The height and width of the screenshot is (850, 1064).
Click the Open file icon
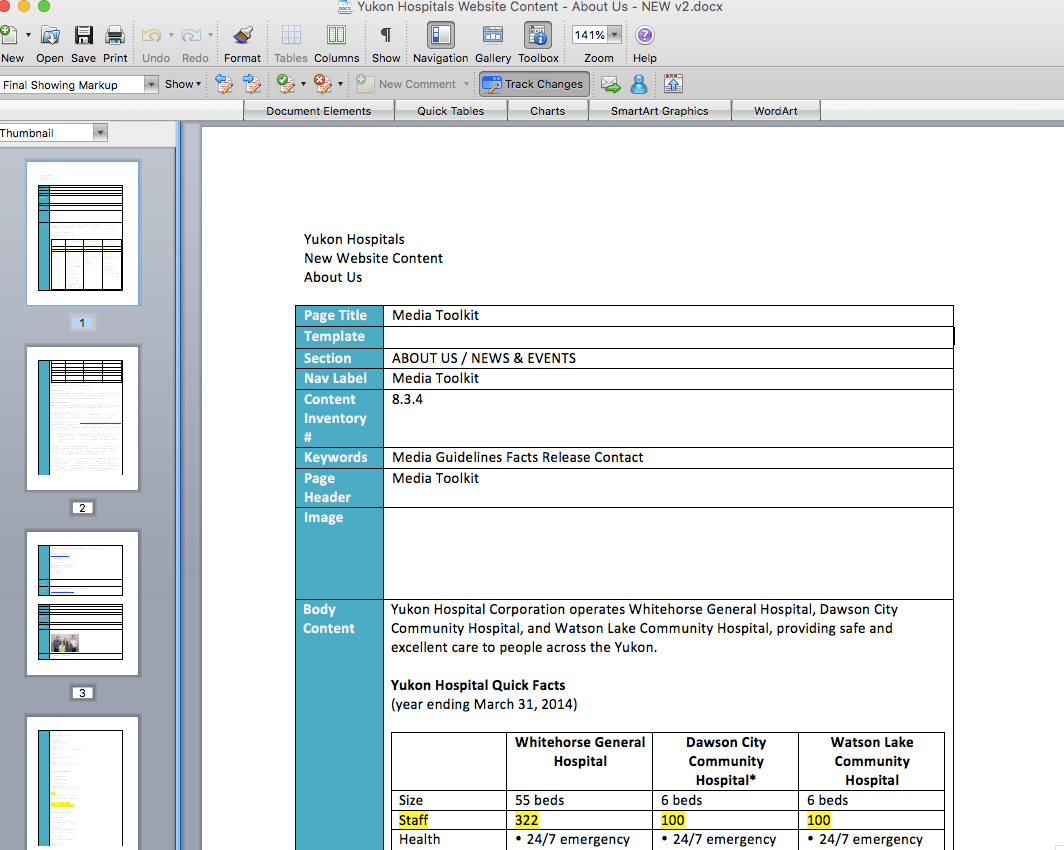point(50,35)
